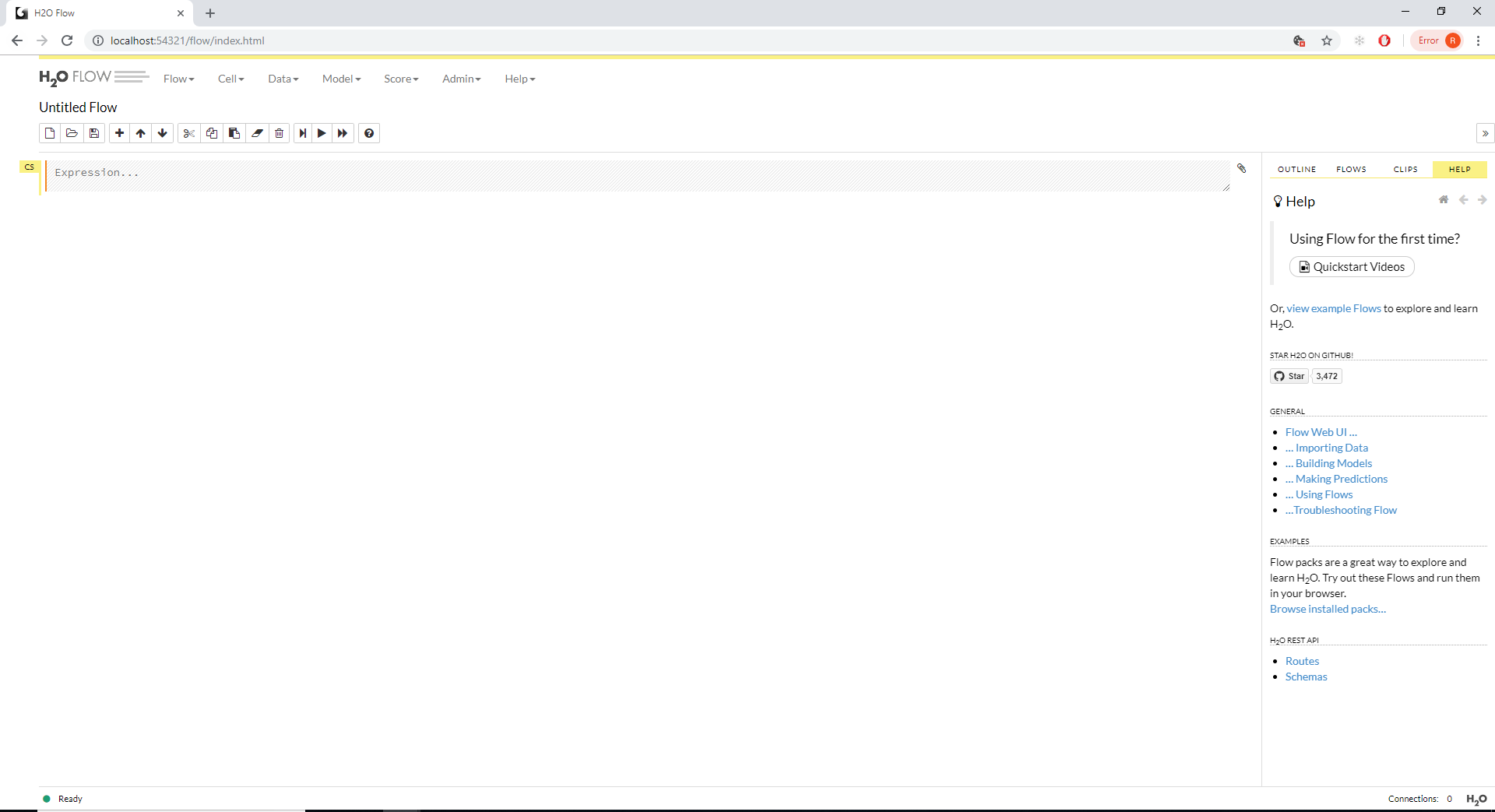Click the 3,472 star count

(1327, 376)
